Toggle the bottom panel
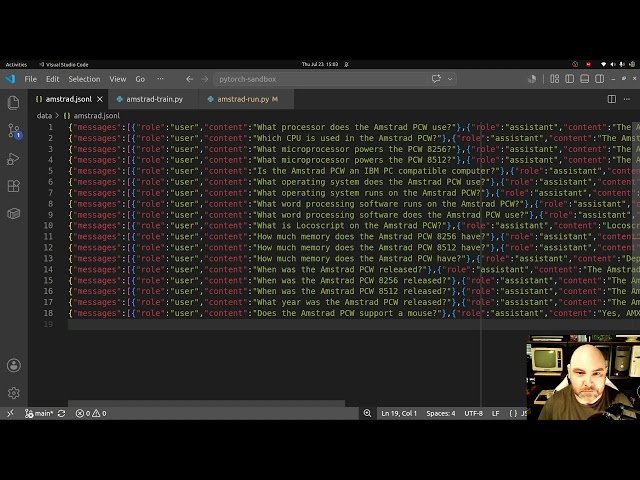 click(x=584, y=79)
